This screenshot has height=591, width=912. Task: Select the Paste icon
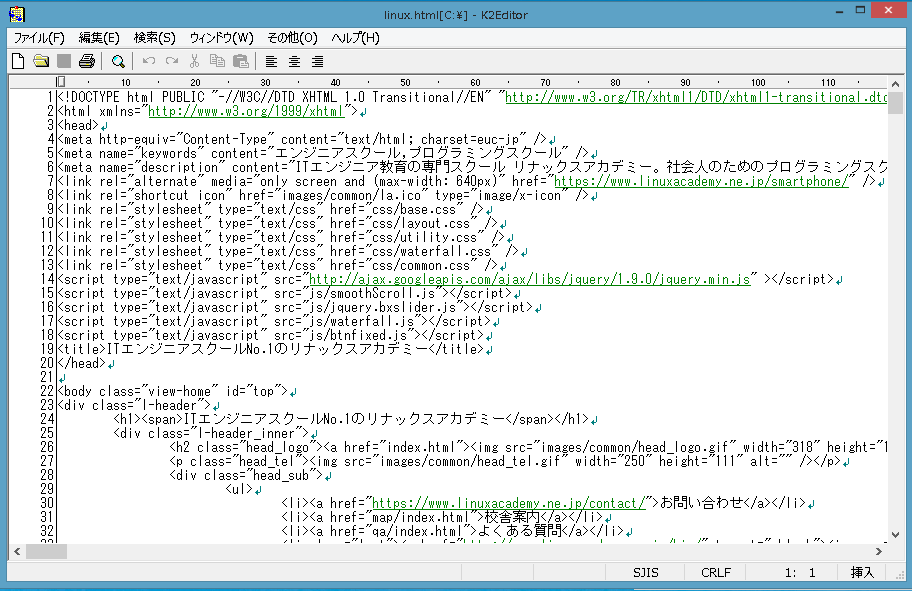pos(240,60)
